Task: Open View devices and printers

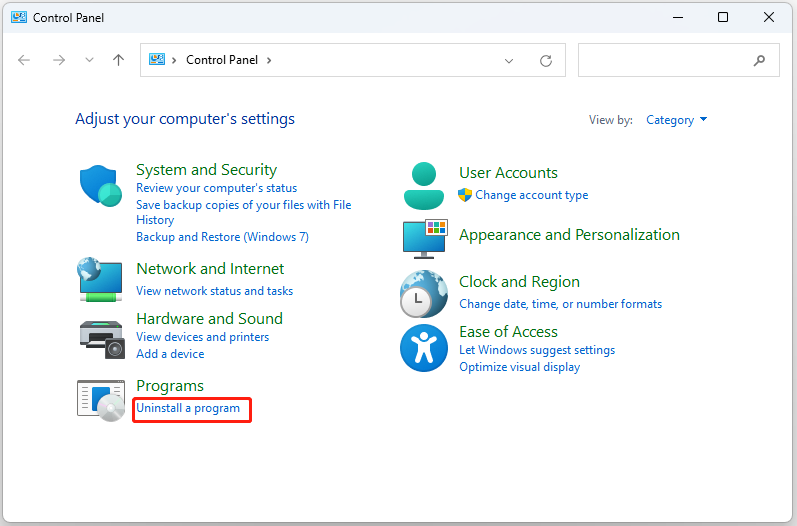Action: (202, 337)
